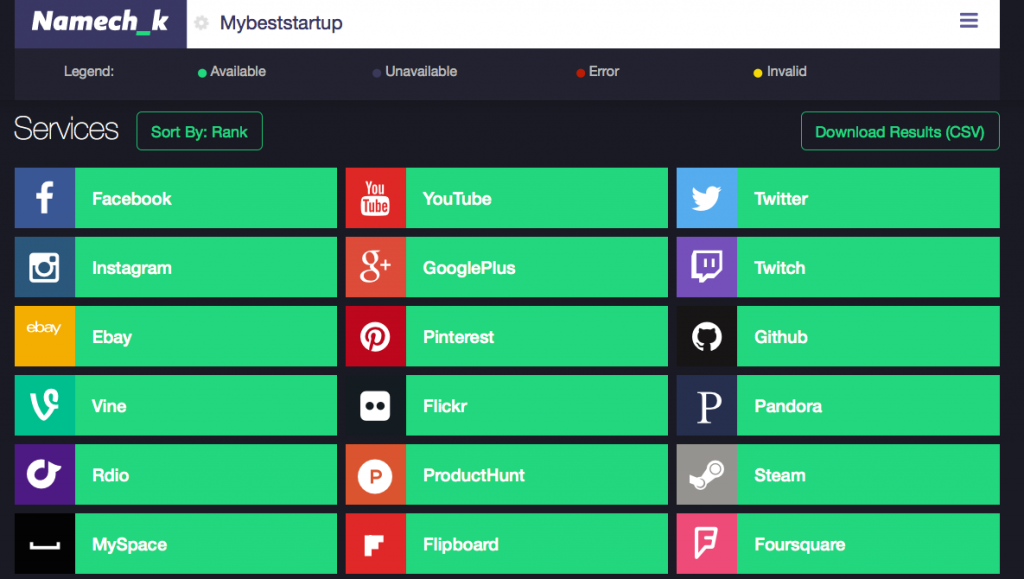Click the MySpace result tile
1024x579 pixels.
click(176, 544)
